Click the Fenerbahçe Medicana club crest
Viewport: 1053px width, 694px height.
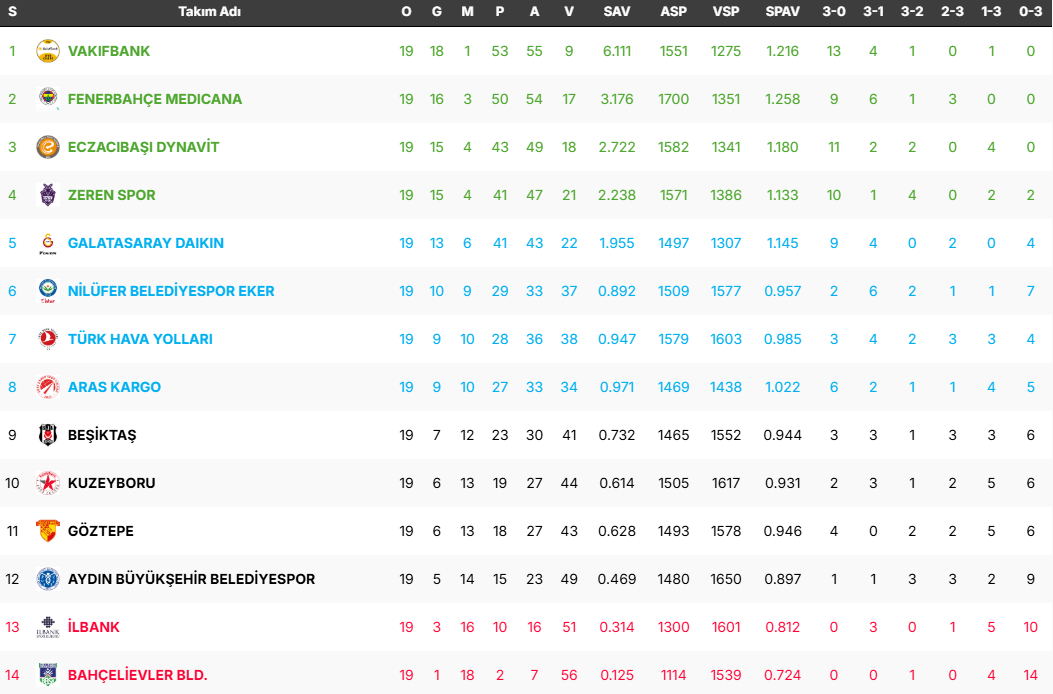(x=48, y=99)
